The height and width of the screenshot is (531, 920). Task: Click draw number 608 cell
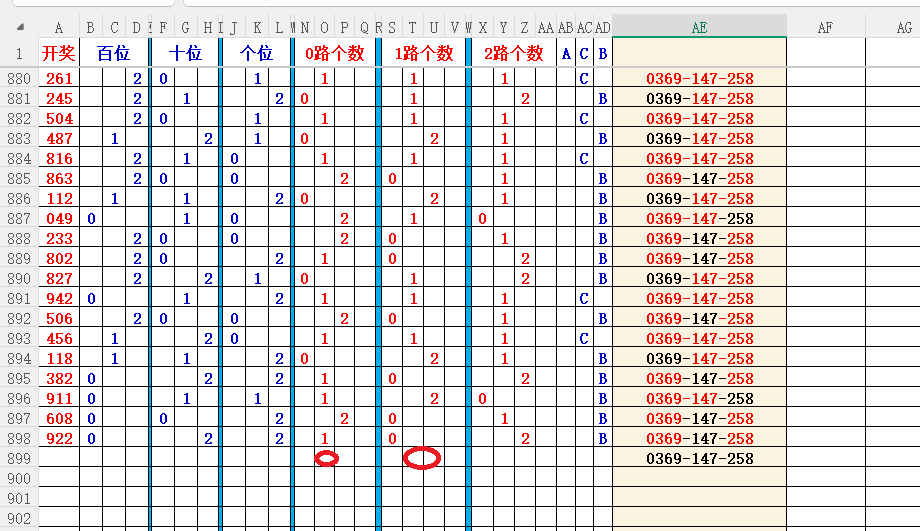(x=59, y=418)
